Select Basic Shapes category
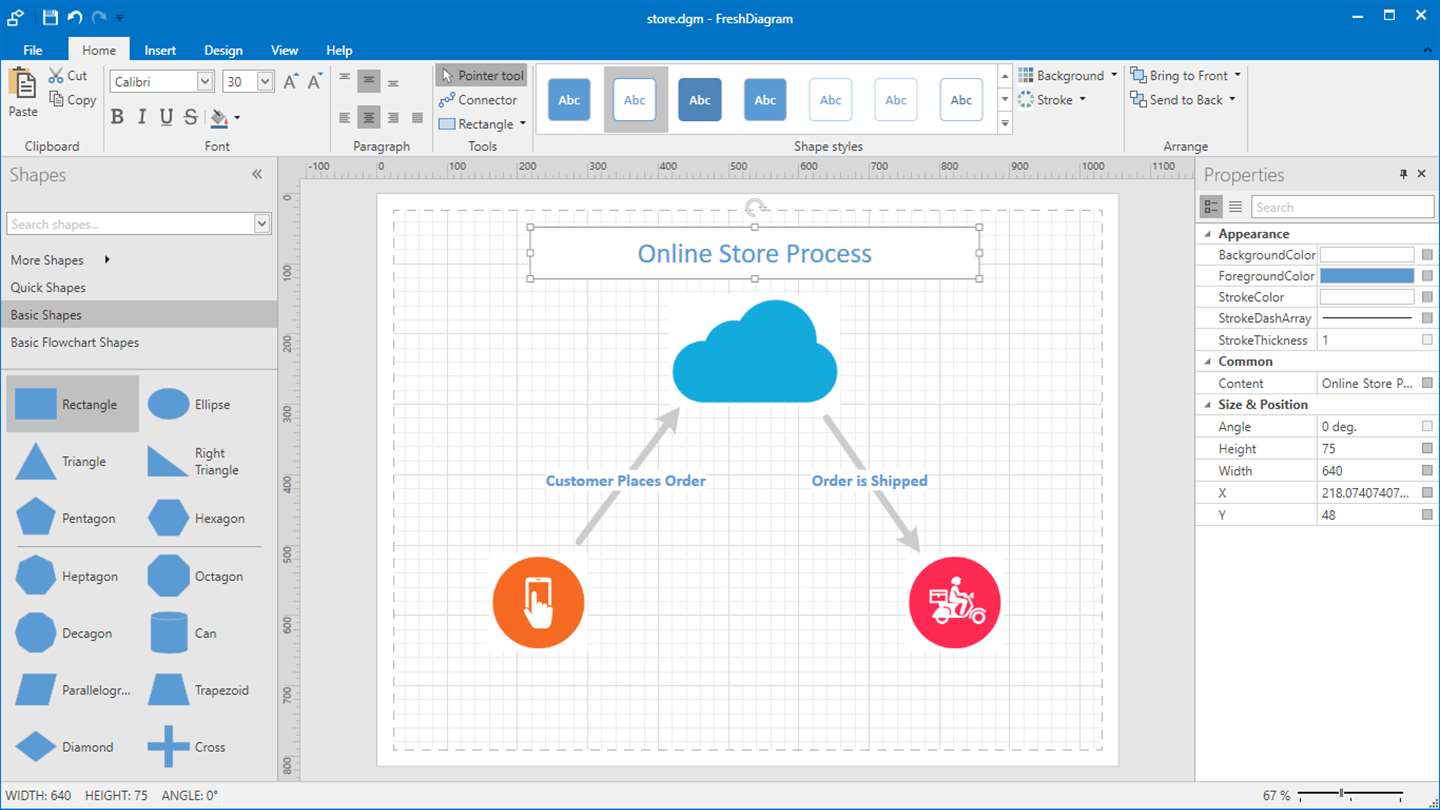 point(139,315)
